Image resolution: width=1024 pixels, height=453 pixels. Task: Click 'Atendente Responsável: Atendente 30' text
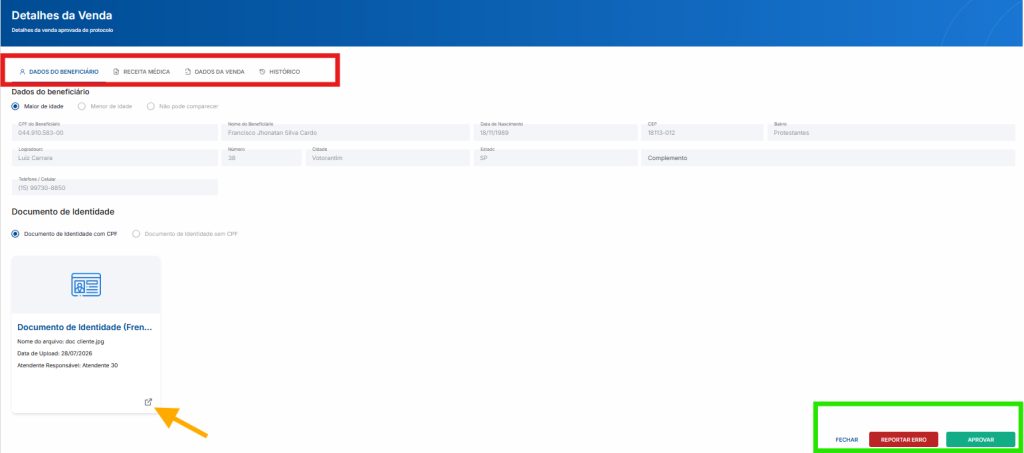(67, 366)
